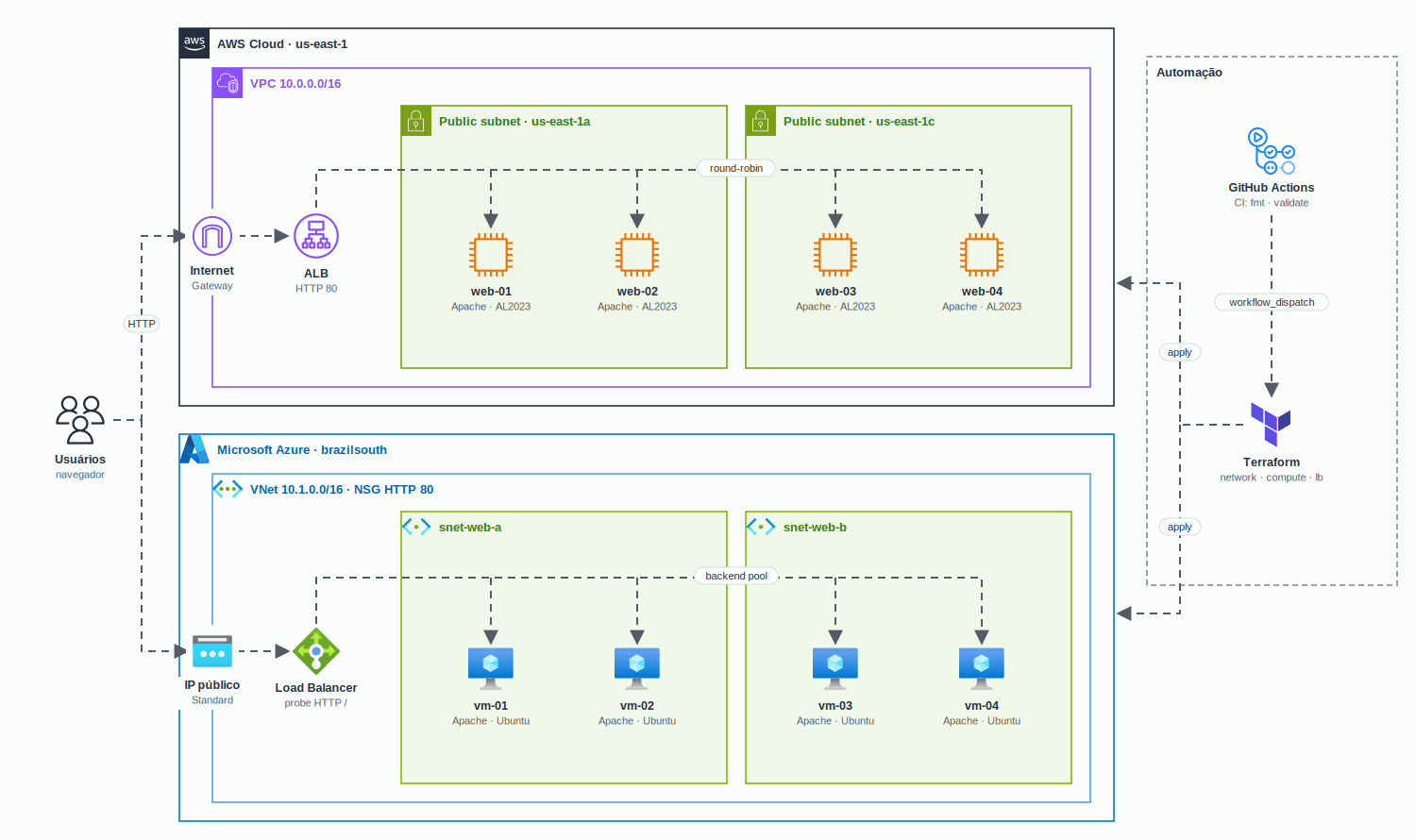Click the 'vm-03' name label
Screen dimensions: 1416x840
(x=835, y=706)
